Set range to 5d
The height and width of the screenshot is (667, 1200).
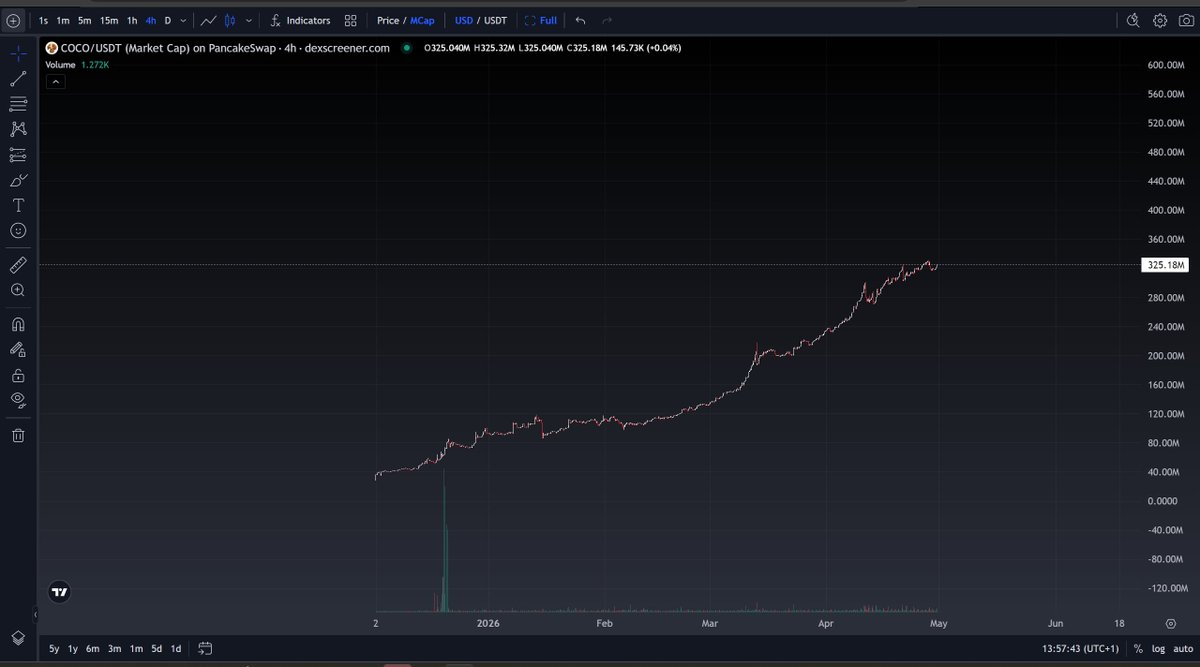pyautogui.click(x=156, y=649)
